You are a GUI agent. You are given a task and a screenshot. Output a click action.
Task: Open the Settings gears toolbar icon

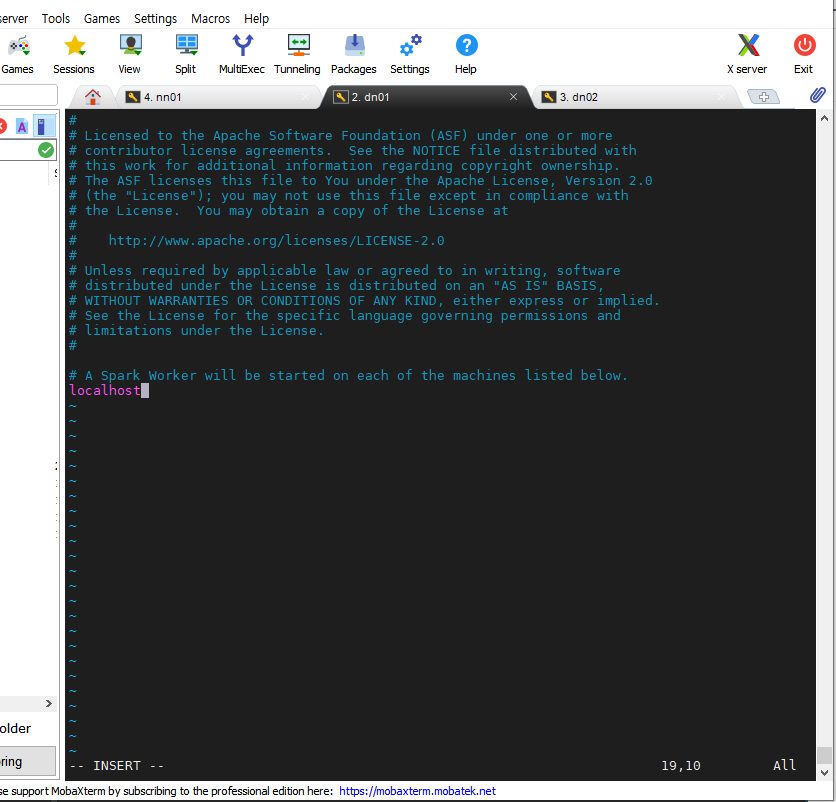[x=411, y=46]
